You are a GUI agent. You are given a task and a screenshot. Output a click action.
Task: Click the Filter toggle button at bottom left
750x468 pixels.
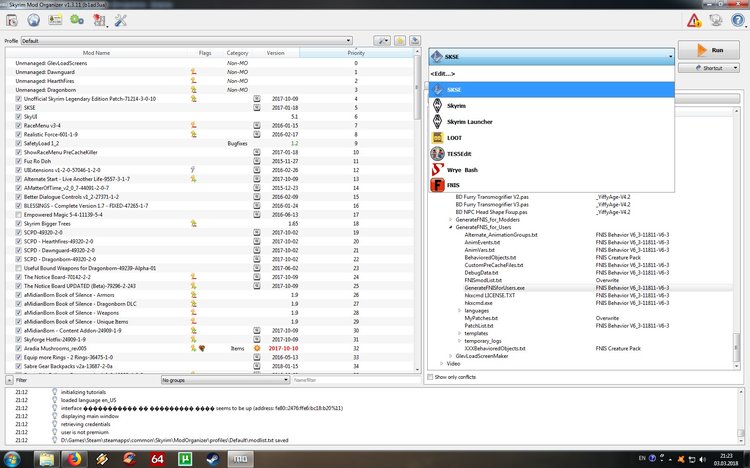click(x=10, y=380)
